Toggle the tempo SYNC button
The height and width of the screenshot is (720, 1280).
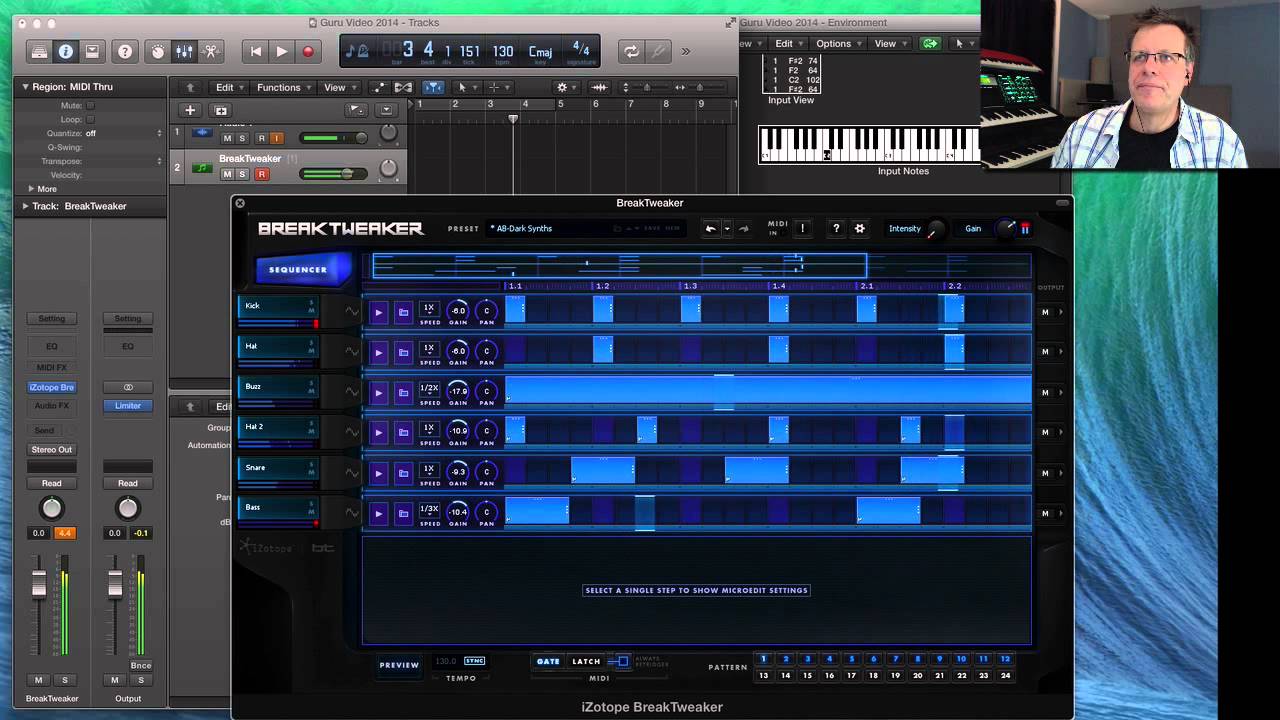point(475,661)
